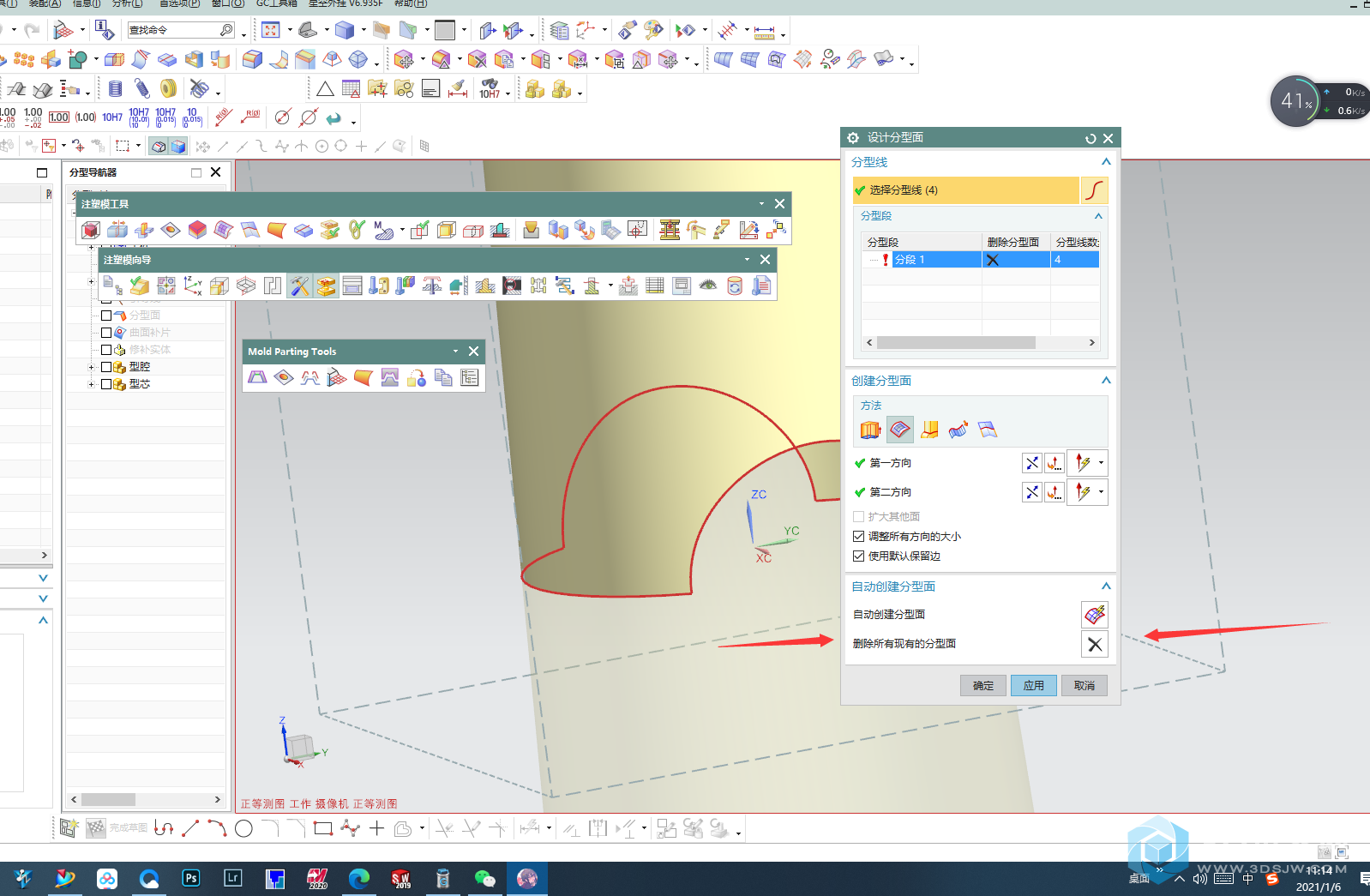Click the 取消 button
1370x896 pixels.
pos(1084,686)
